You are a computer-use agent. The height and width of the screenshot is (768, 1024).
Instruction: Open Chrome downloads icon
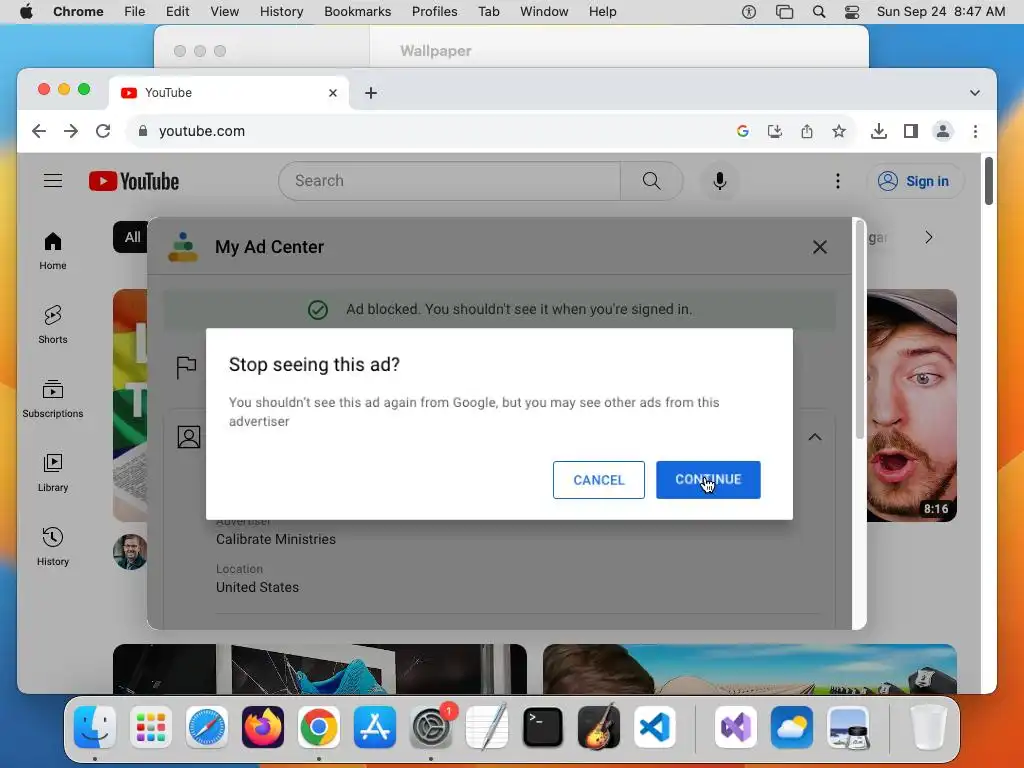(879, 131)
